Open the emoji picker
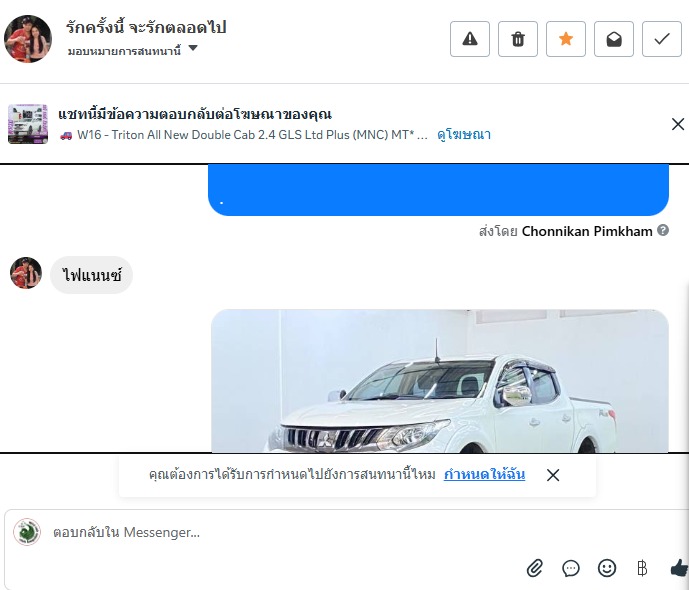The height and width of the screenshot is (590, 689). [x=607, y=568]
